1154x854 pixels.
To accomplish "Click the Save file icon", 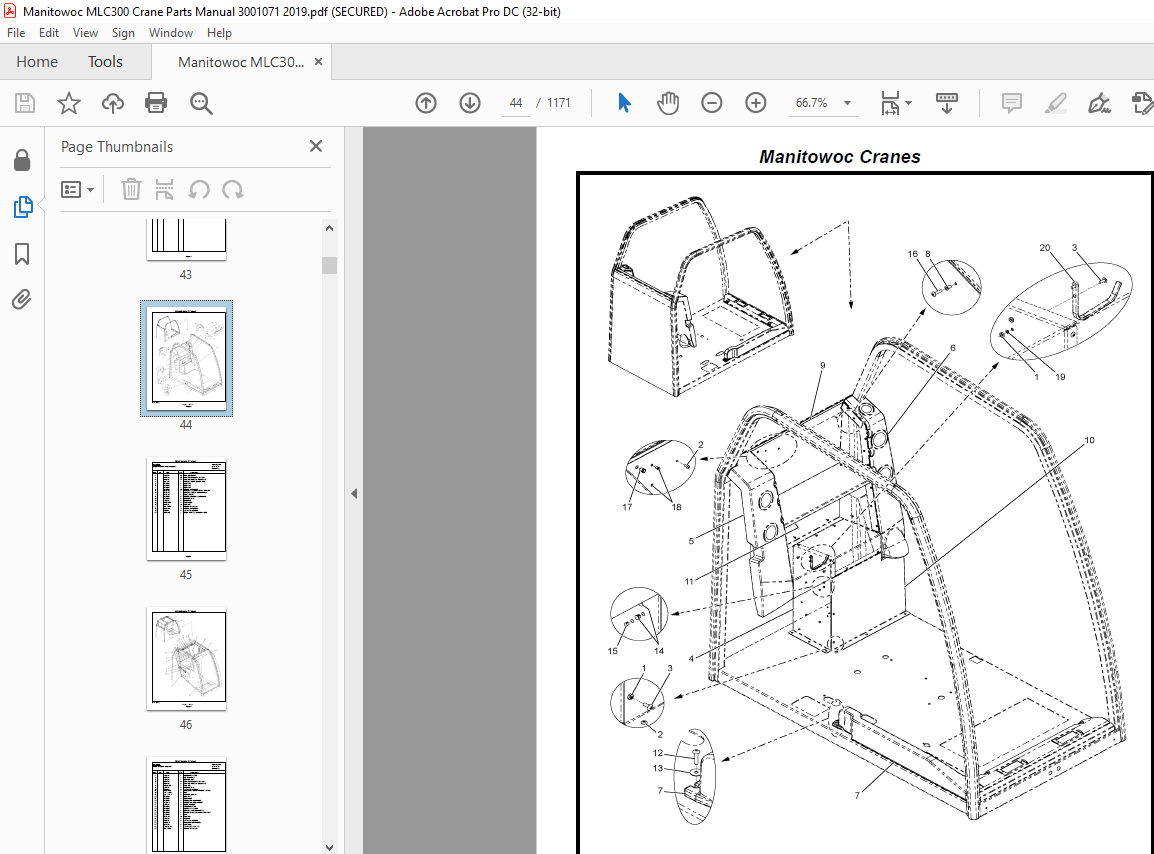I will (25, 103).
